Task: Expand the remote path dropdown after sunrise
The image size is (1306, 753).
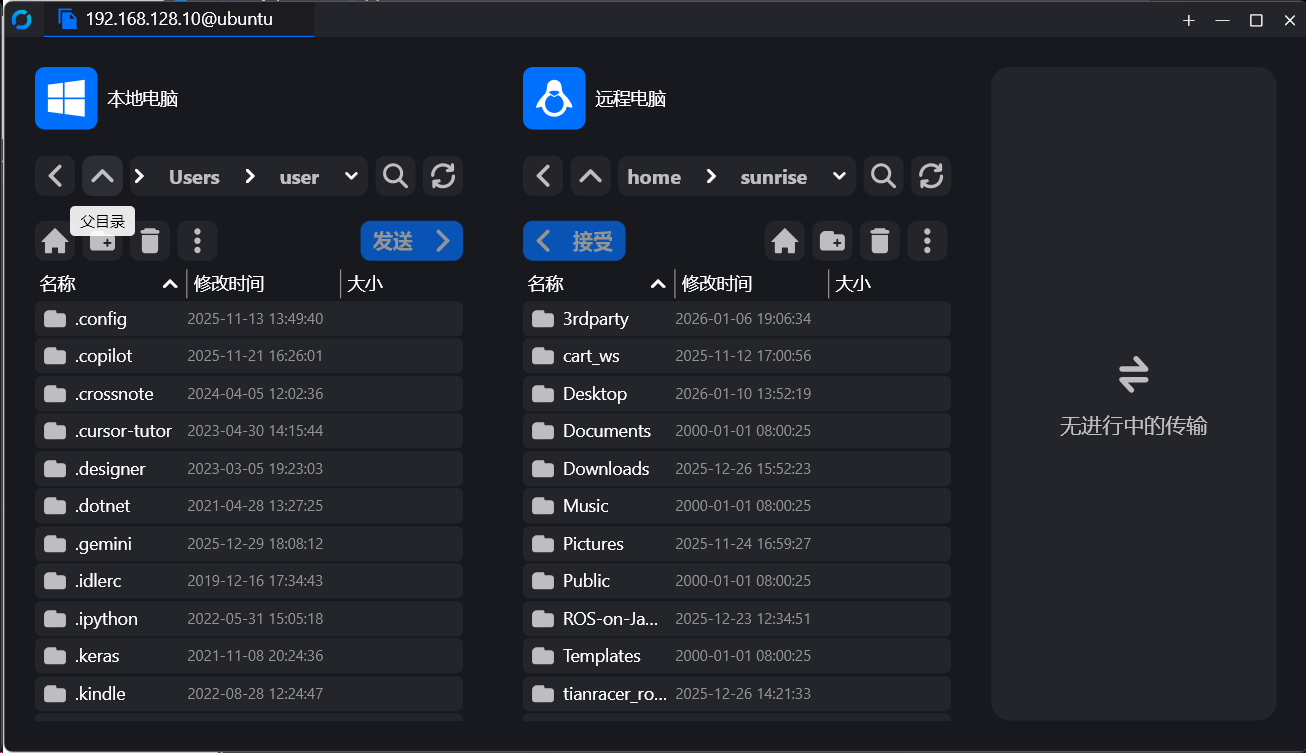Action: [839, 177]
